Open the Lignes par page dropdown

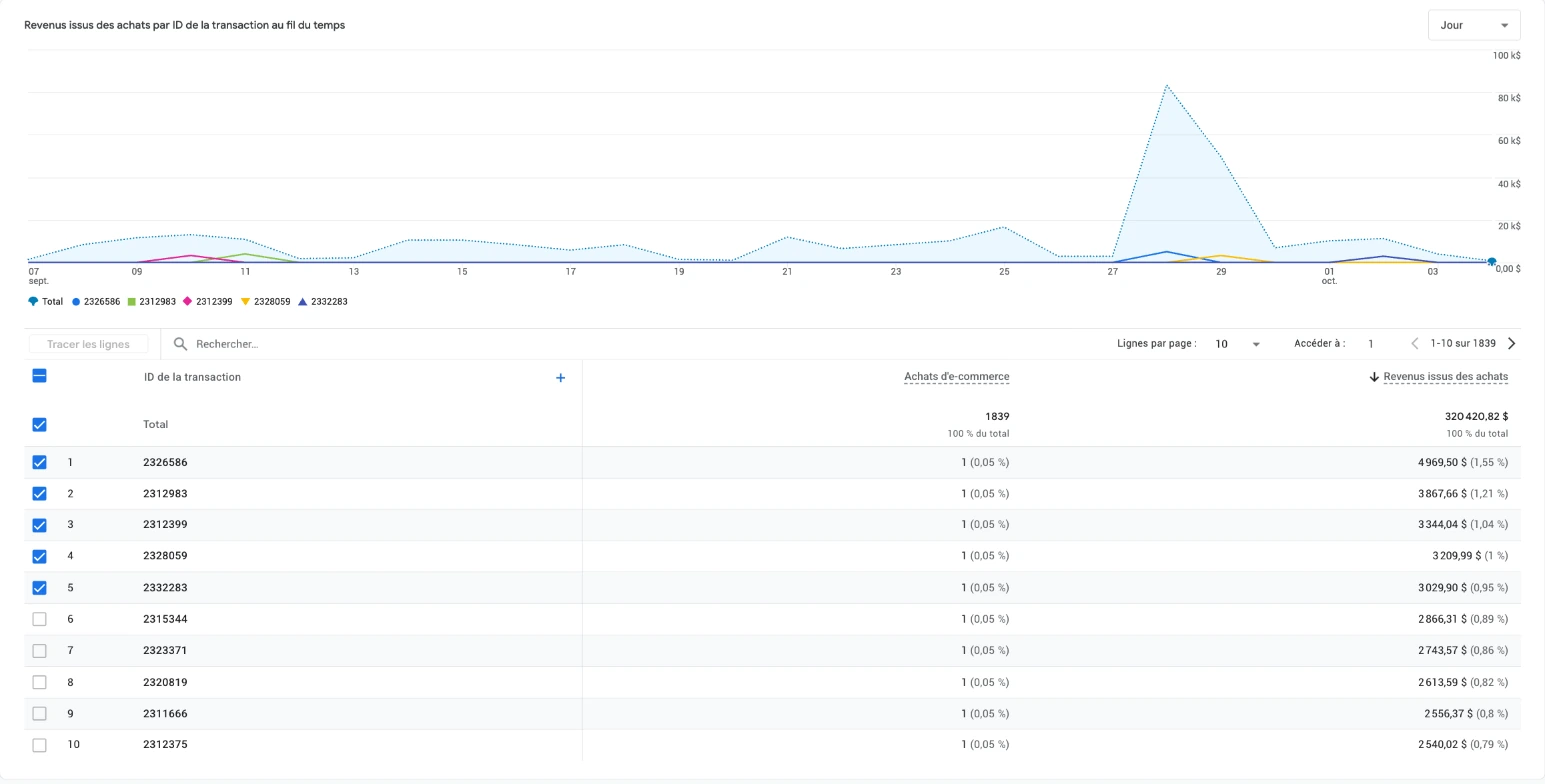click(1238, 344)
